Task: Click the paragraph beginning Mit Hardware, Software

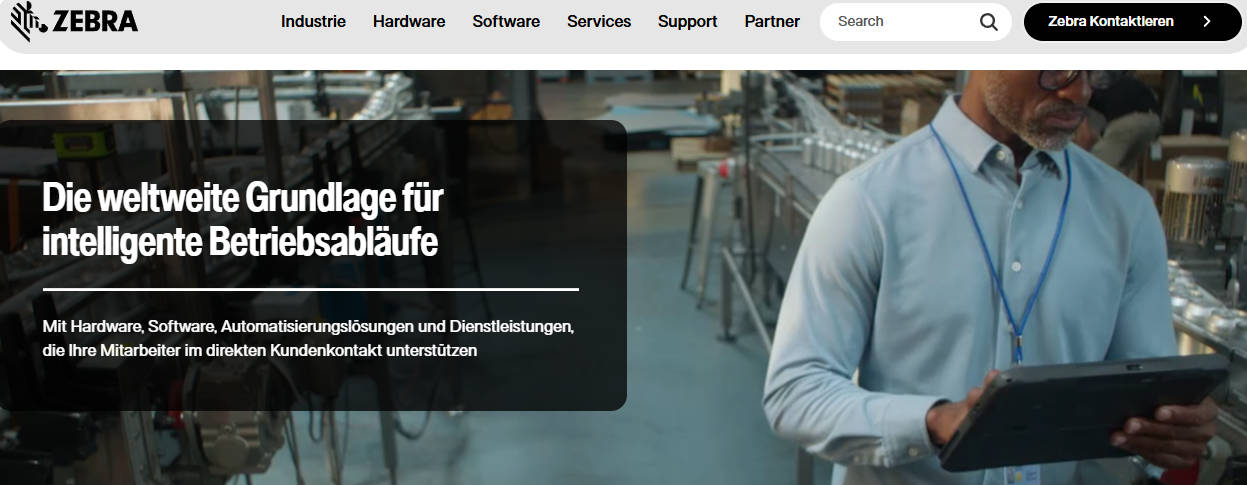Action: coord(308,339)
